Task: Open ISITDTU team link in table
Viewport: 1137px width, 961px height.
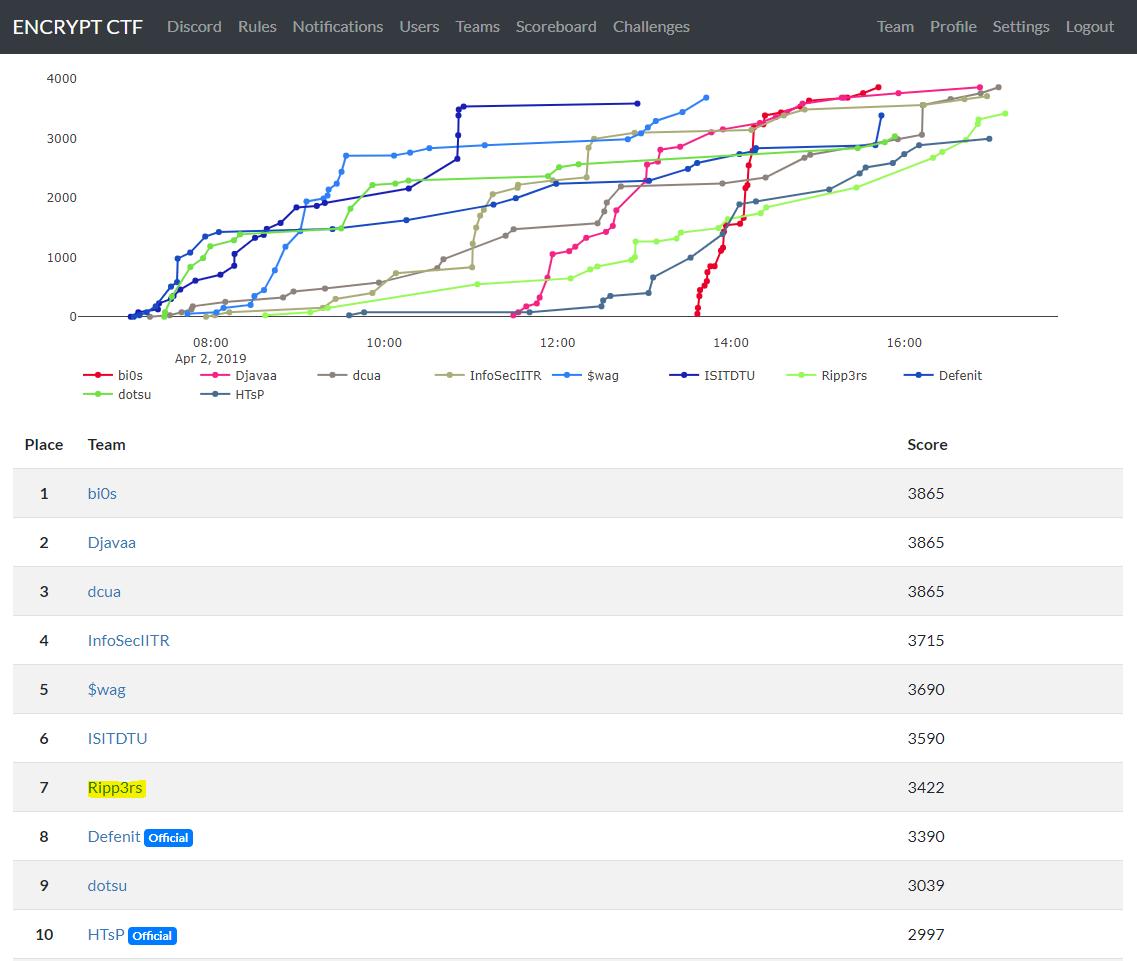Action: pos(117,738)
